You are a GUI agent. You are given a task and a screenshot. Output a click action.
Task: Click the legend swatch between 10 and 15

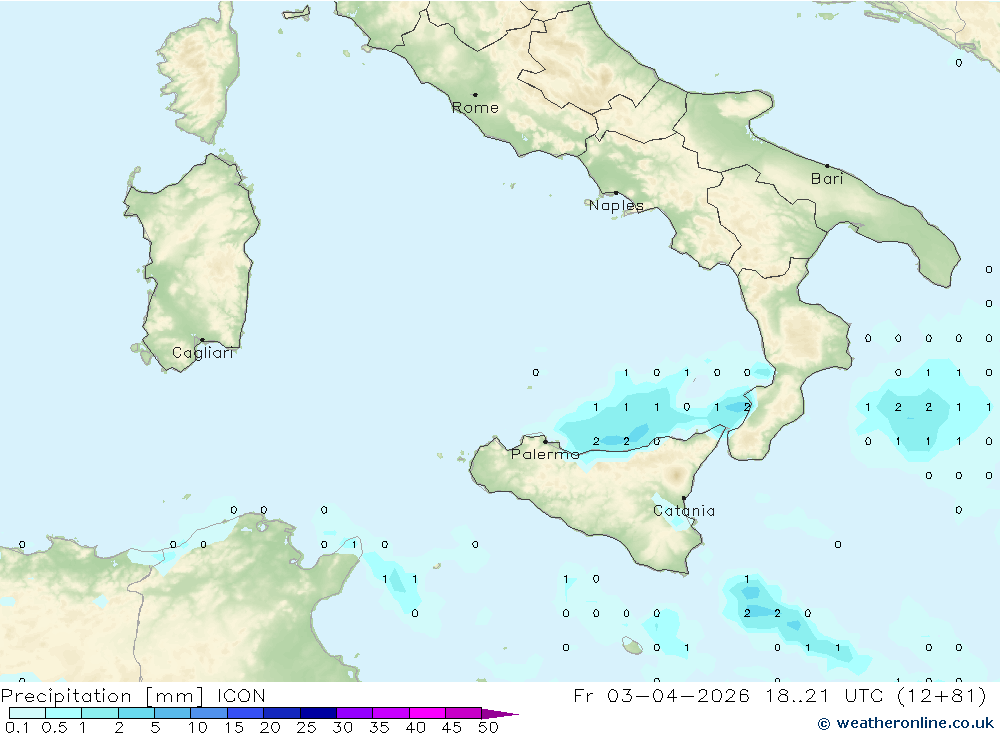[x=209, y=713]
